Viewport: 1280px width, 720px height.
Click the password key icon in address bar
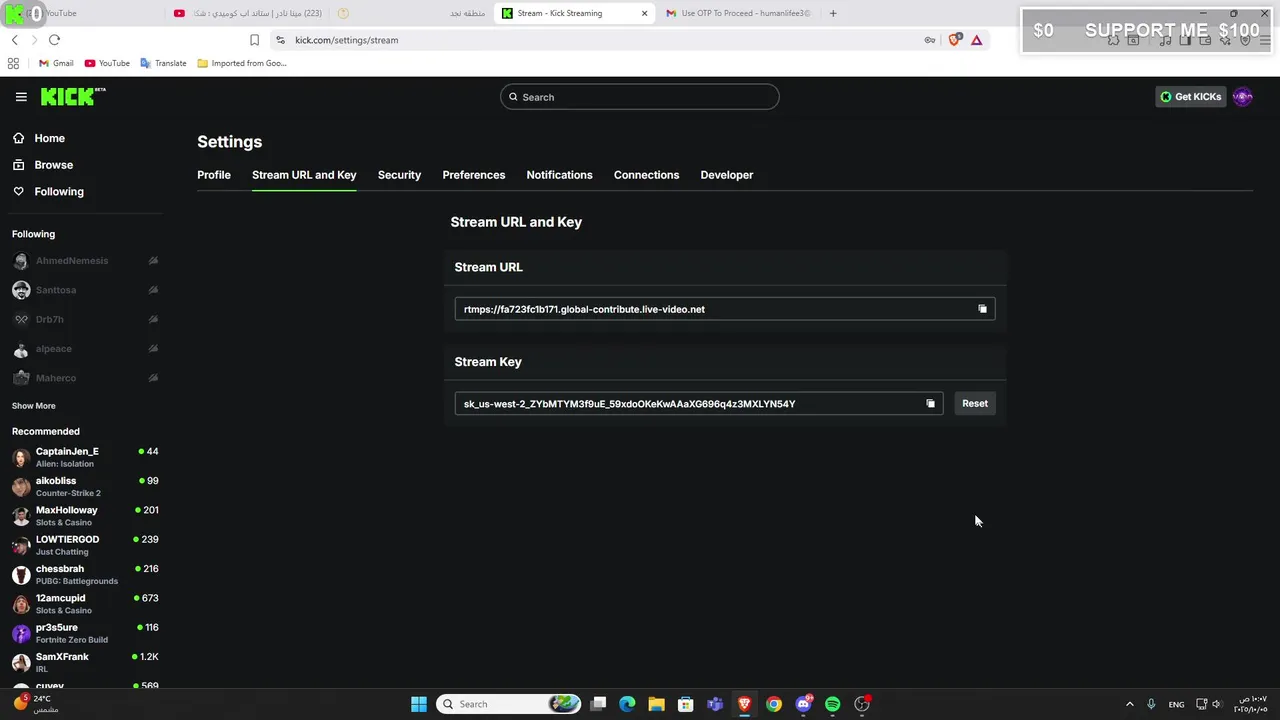coord(930,40)
